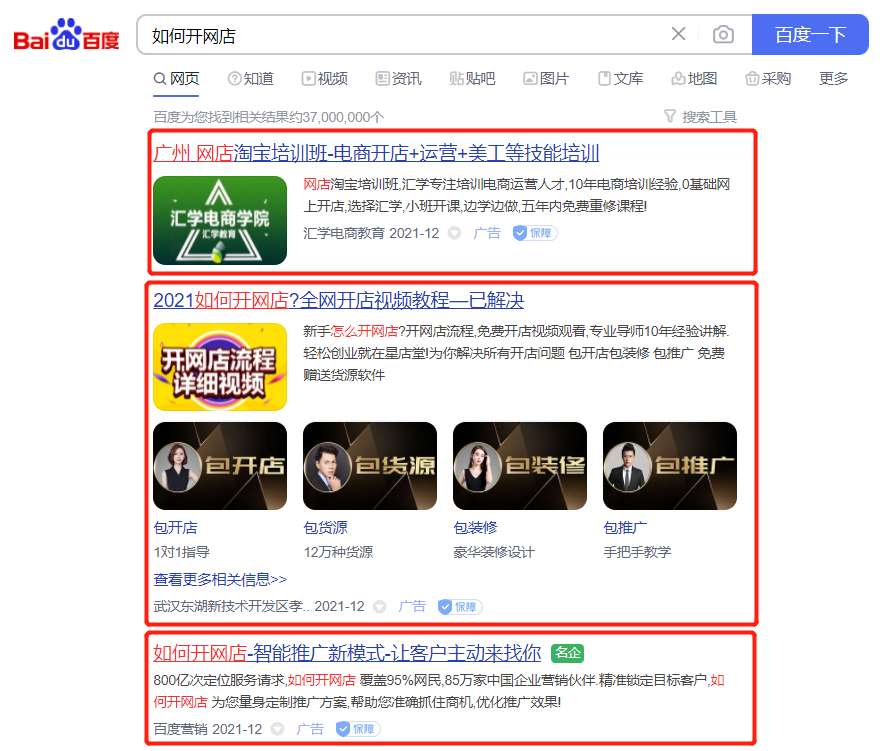Image resolution: width=890 pixels, height=751 pixels.
Task: Open 广州网店淘宝培训班 result title
Action: coord(376,153)
